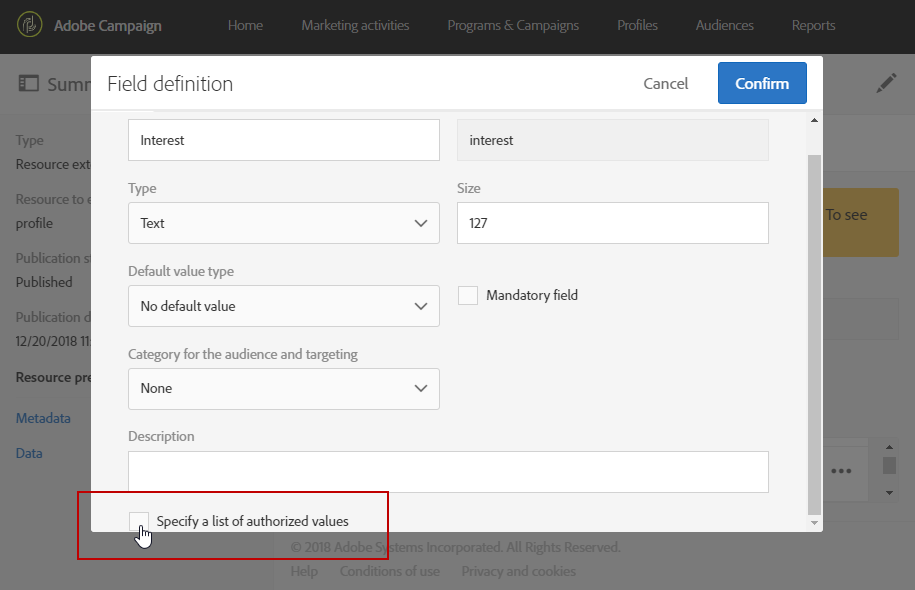Check the Mandatory field checkbox
Image resolution: width=915 pixels, height=590 pixels.
[468, 295]
